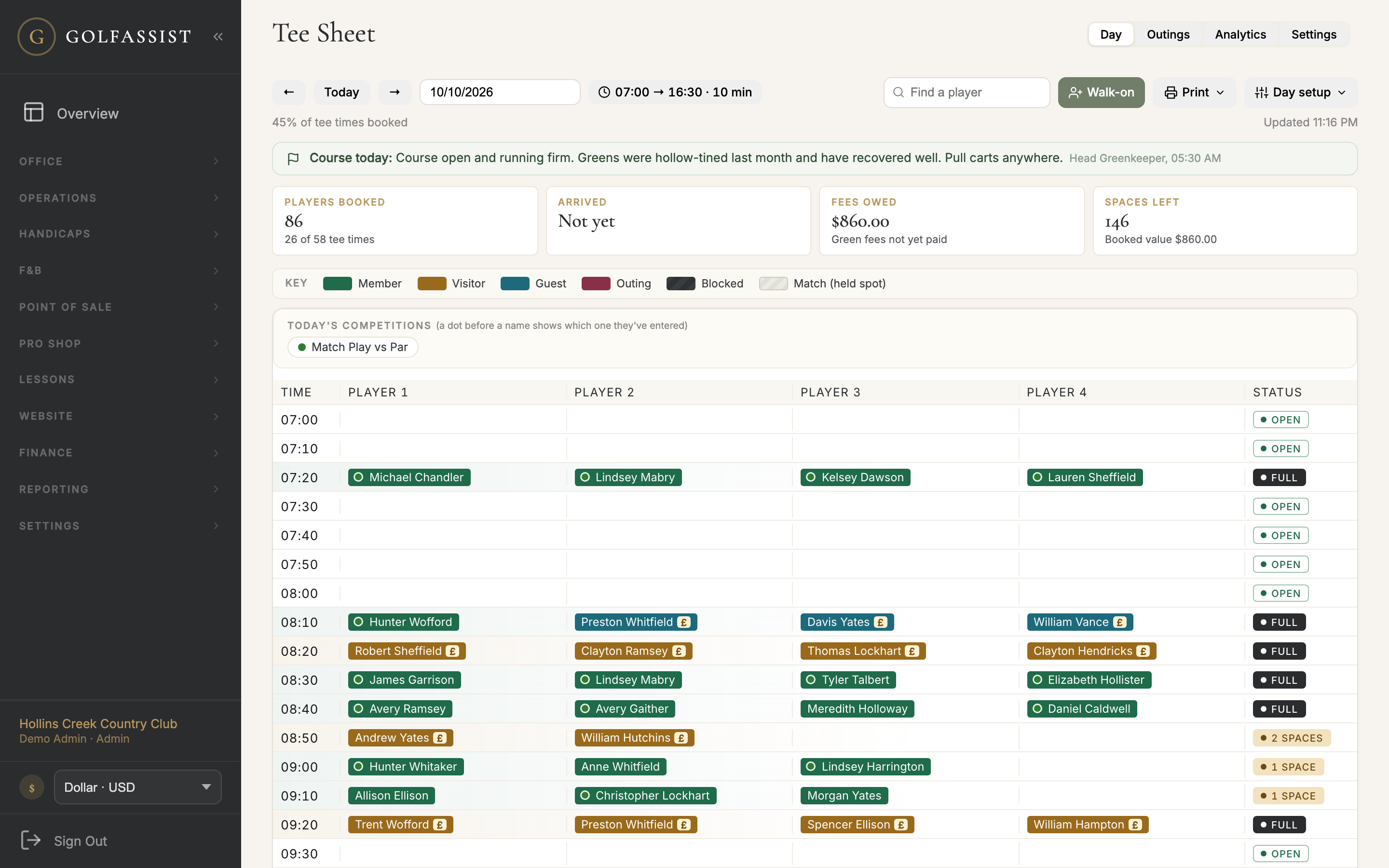Go to the next day arrow
The width and height of the screenshot is (1389, 868).
tap(395, 93)
